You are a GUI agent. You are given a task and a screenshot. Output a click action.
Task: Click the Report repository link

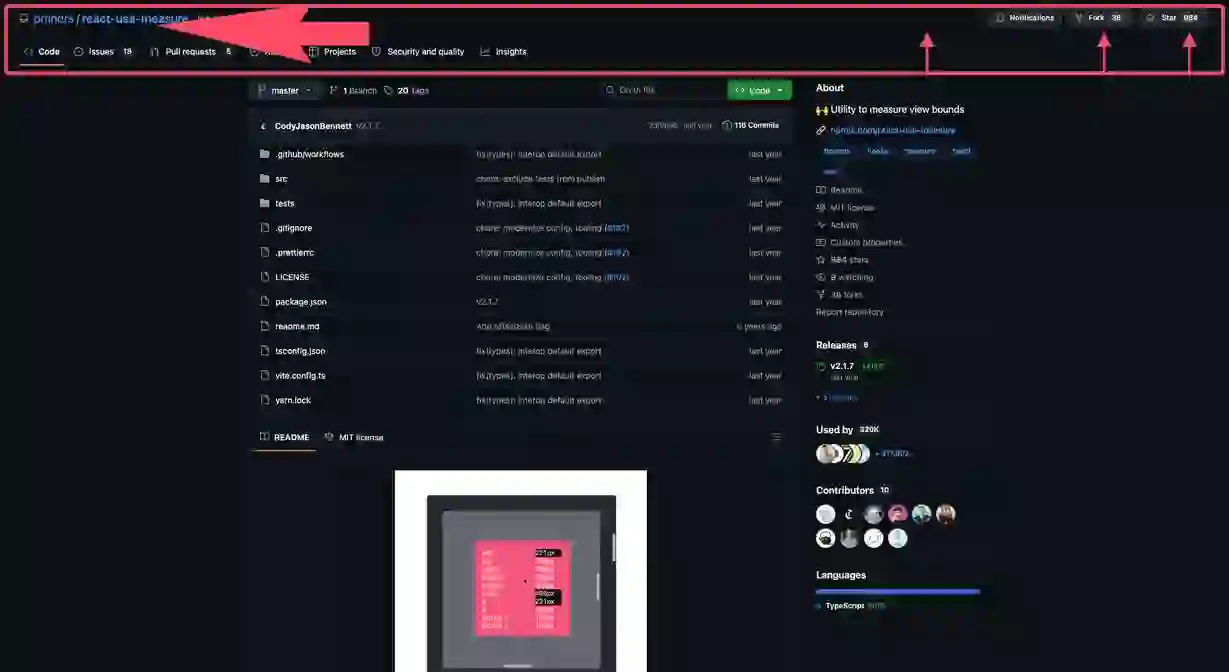pyautogui.click(x=850, y=312)
